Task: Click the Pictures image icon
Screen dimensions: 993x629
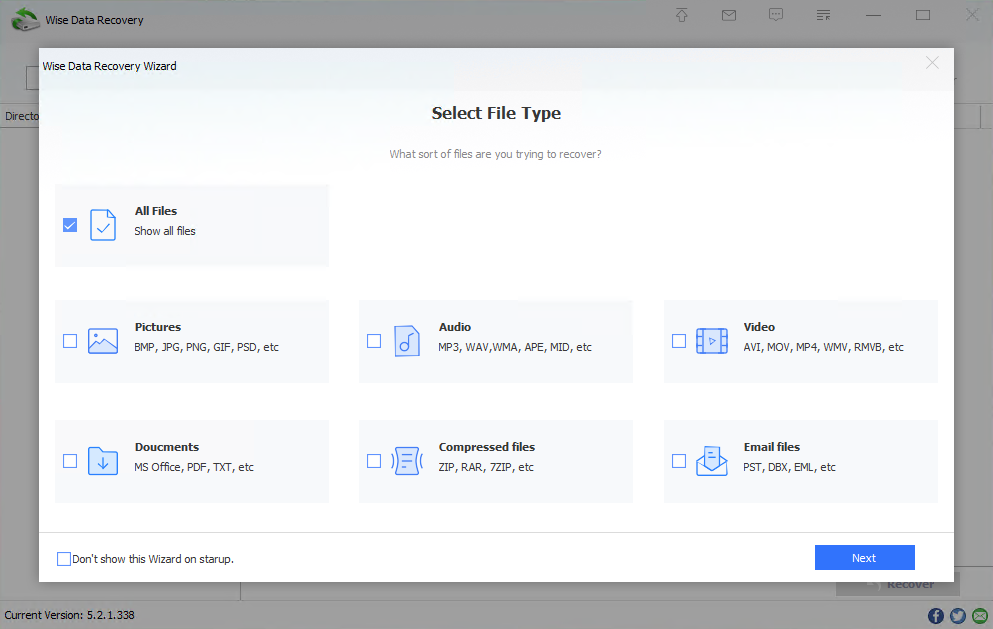Action: tap(103, 341)
